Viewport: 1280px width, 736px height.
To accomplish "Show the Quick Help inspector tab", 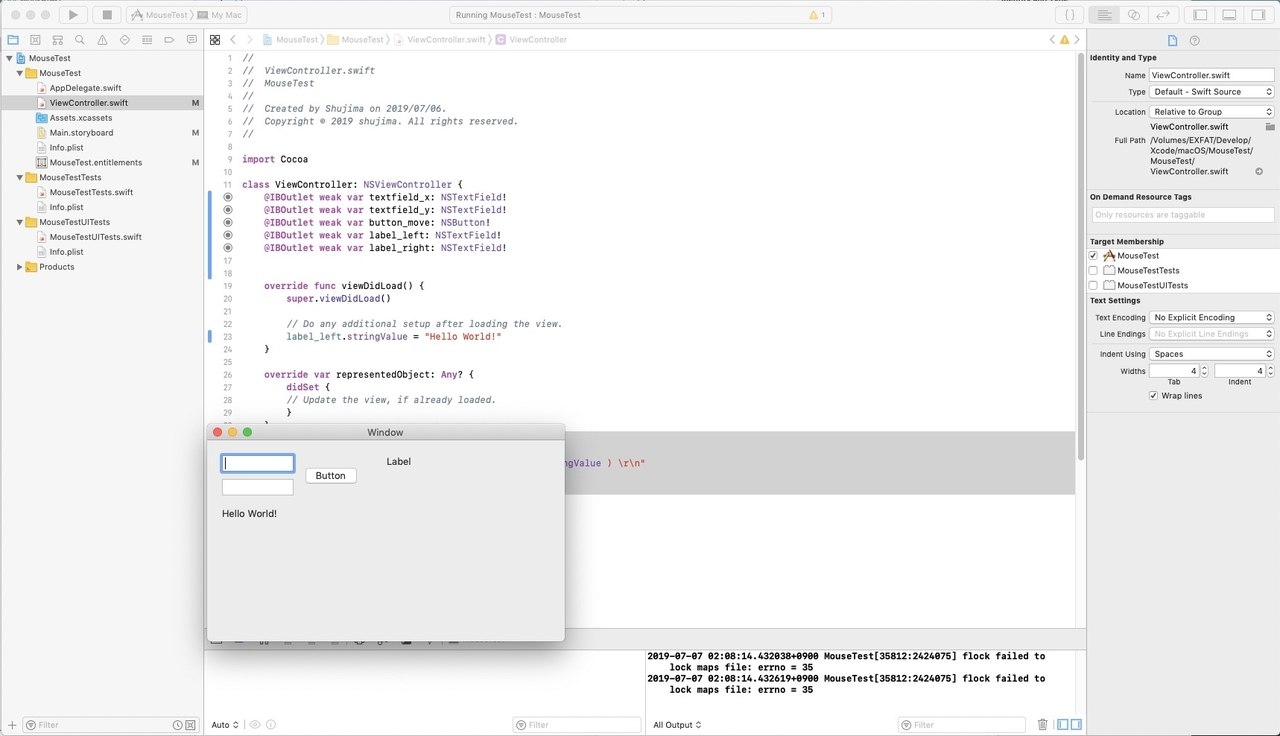I will point(1194,40).
